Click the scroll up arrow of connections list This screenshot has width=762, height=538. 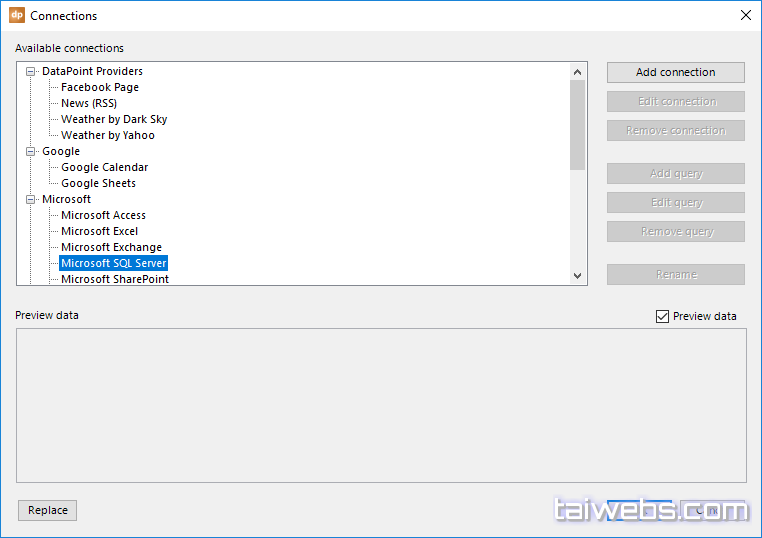tap(577, 72)
